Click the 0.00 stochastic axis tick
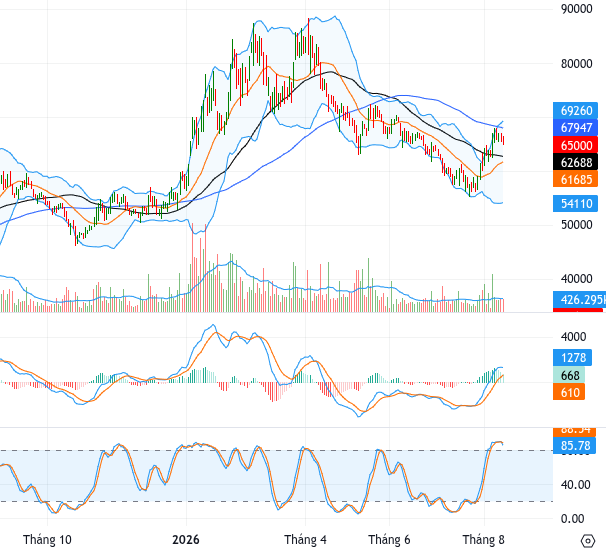 pos(572,519)
